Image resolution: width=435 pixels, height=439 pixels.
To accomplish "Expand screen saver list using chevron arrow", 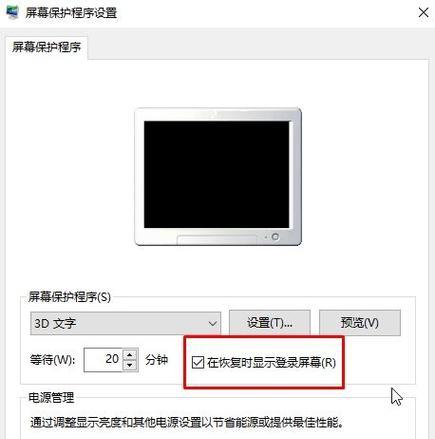I will coord(212,323).
